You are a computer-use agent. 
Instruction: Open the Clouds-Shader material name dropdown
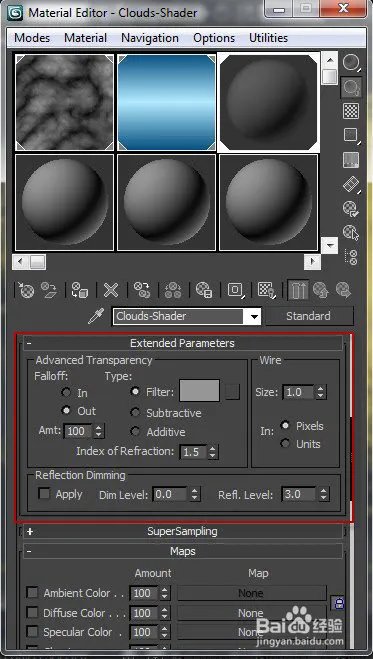point(254,316)
